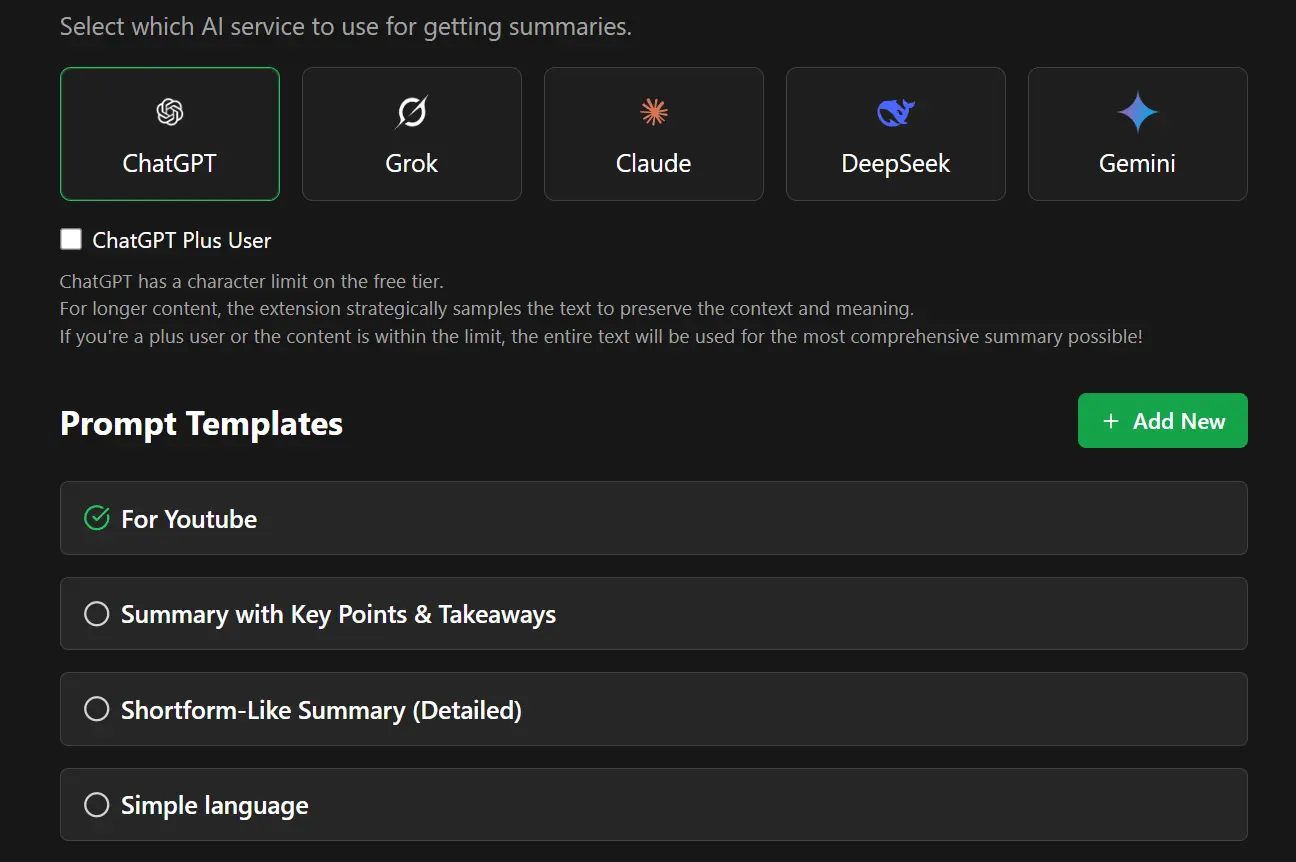
Task: Click the ChatGPT Plus User label text
Action: (x=182, y=240)
